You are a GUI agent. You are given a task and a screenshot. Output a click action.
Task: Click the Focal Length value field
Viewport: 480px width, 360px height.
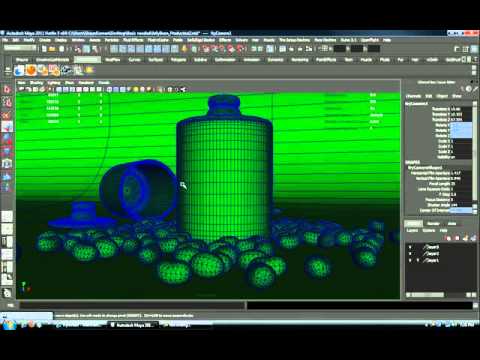coord(461,184)
